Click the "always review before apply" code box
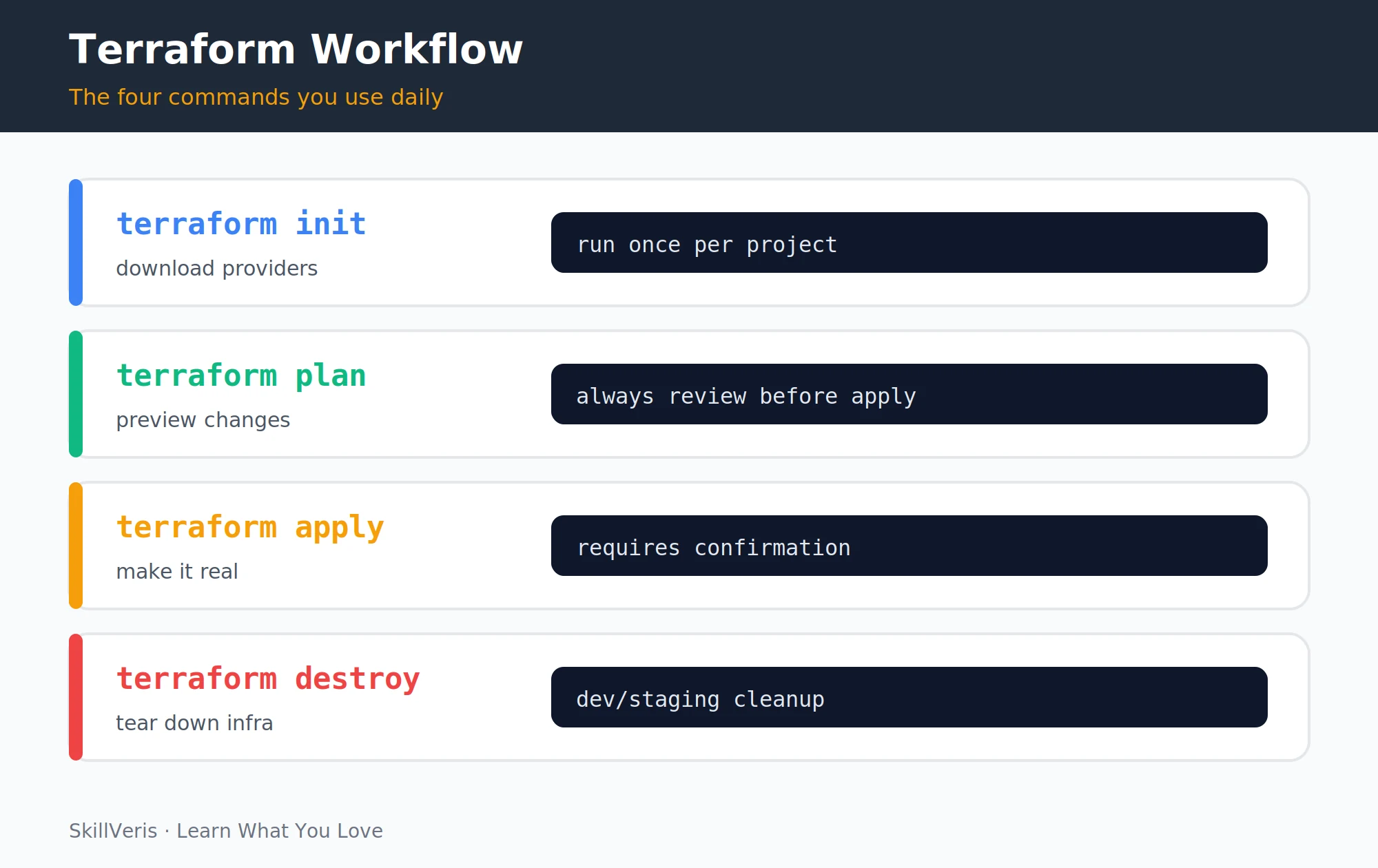Image resolution: width=1378 pixels, height=868 pixels. 909,394
